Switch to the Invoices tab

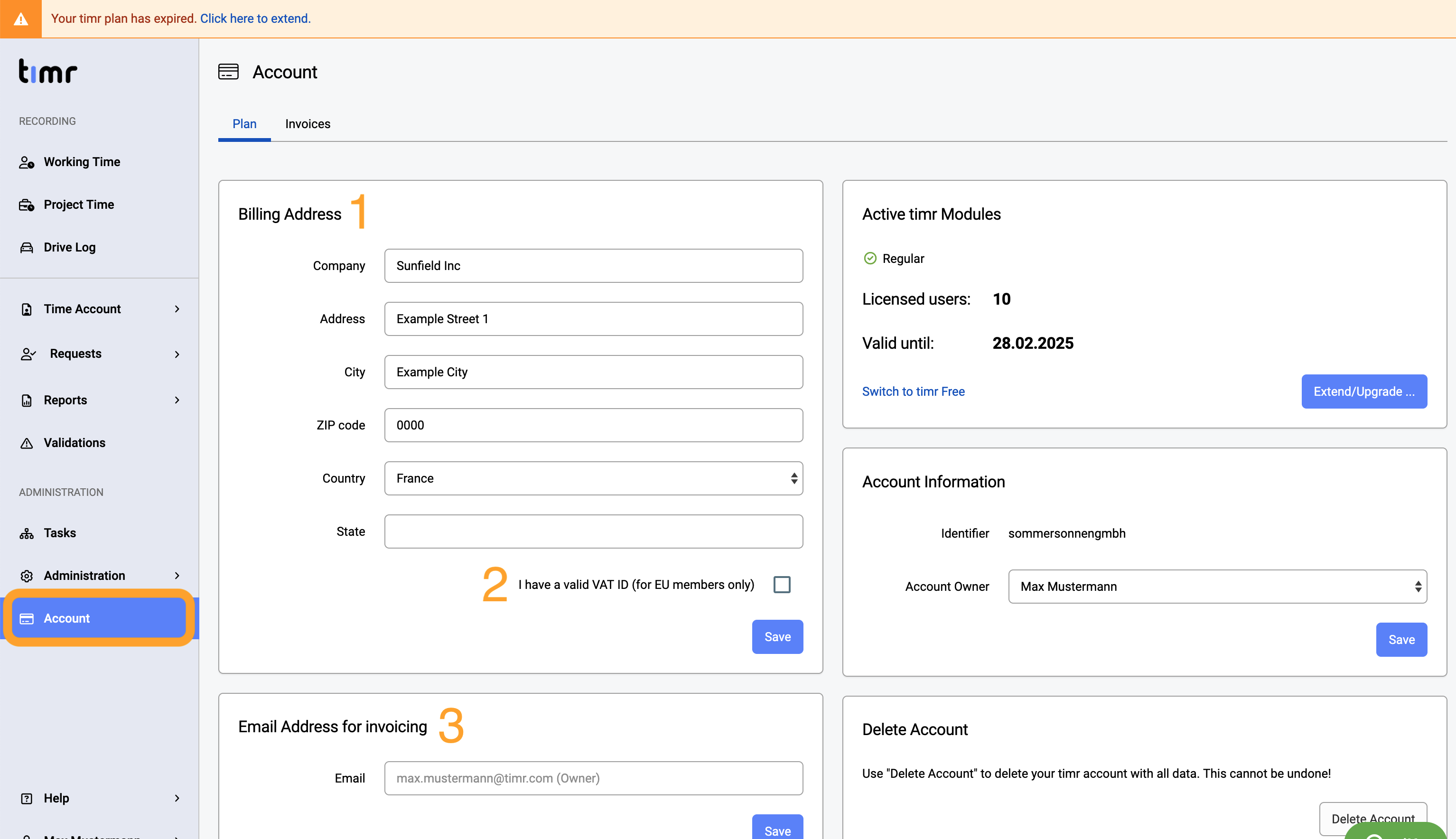coord(308,124)
